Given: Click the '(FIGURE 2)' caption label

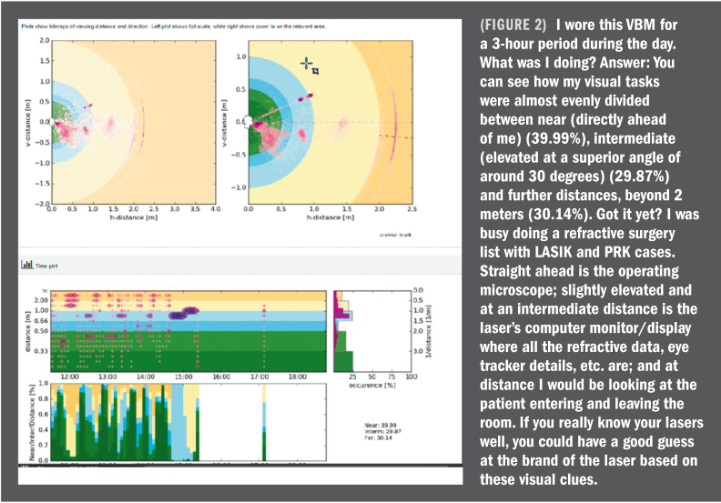Looking at the screenshot, I should click(513, 24).
